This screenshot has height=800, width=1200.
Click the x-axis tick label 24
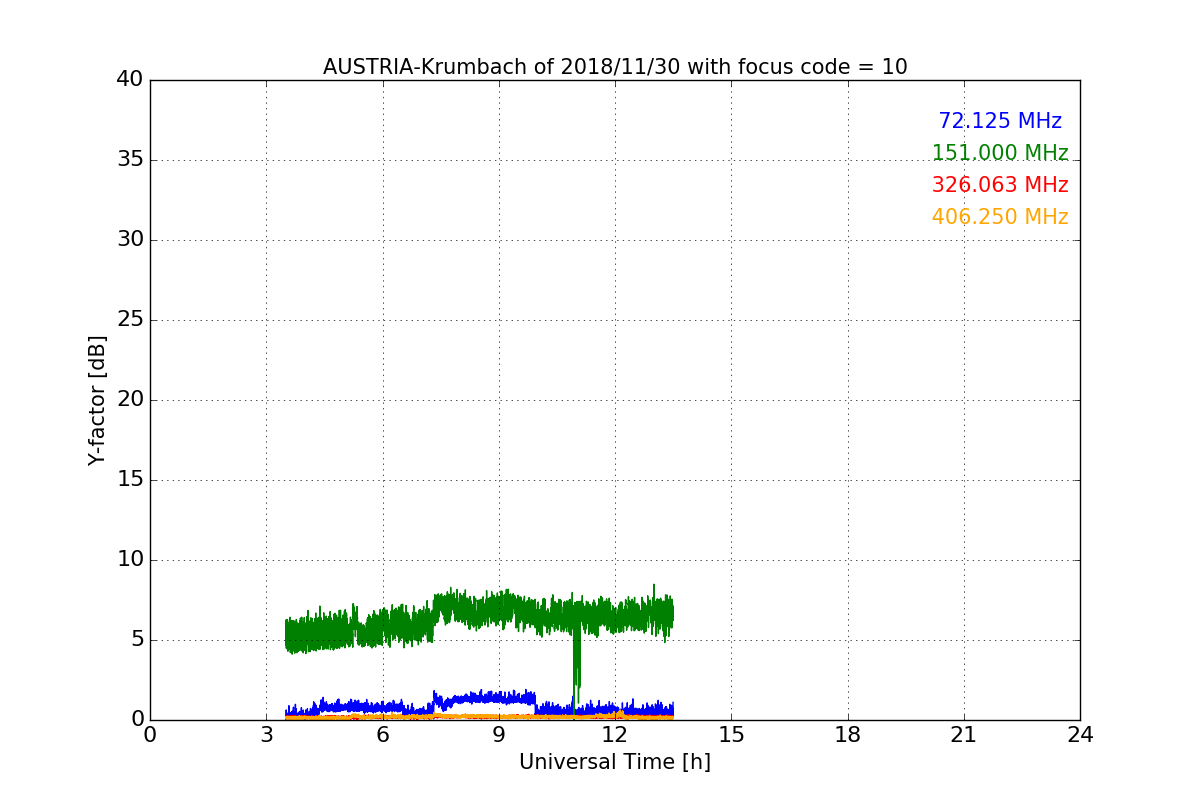(x=1080, y=735)
